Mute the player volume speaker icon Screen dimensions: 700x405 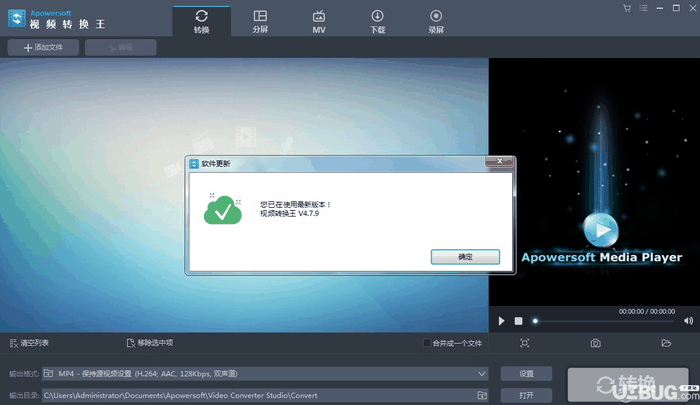[688, 321]
